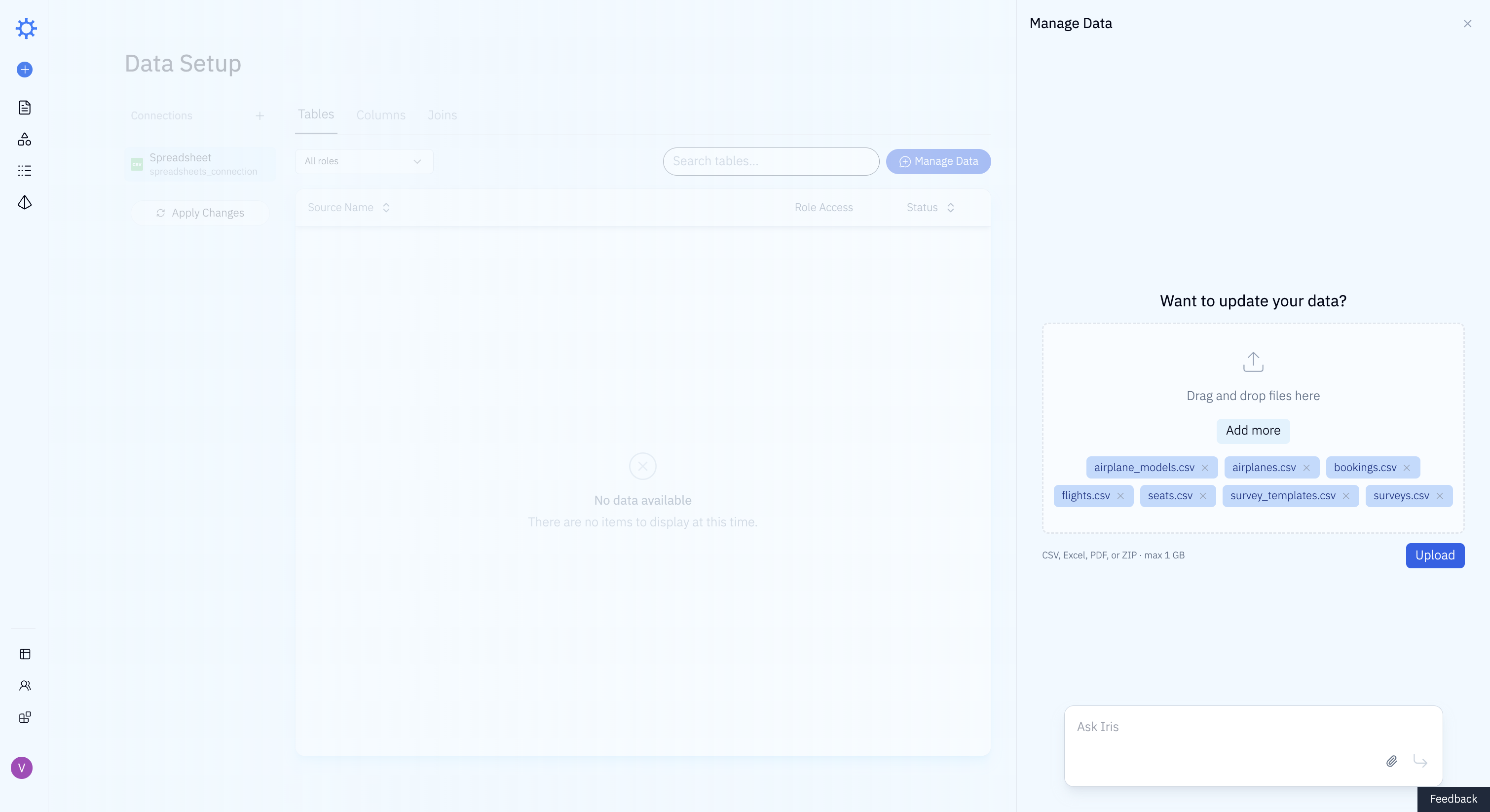Switch to the Joins tab
The height and width of the screenshot is (812, 1490).
pyautogui.click(x=442, y=115)
